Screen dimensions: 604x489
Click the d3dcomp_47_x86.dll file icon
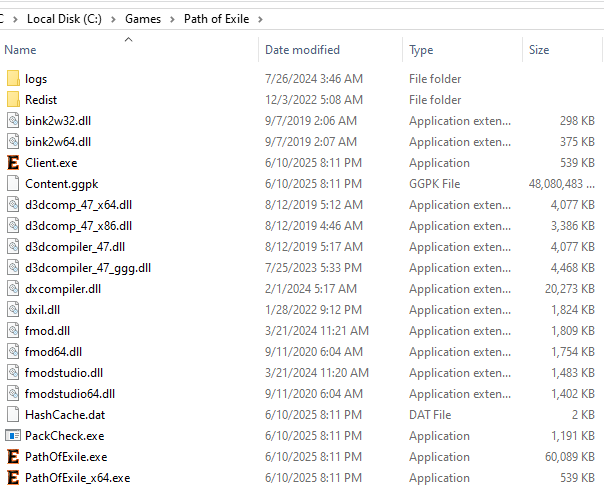(13, 226)
